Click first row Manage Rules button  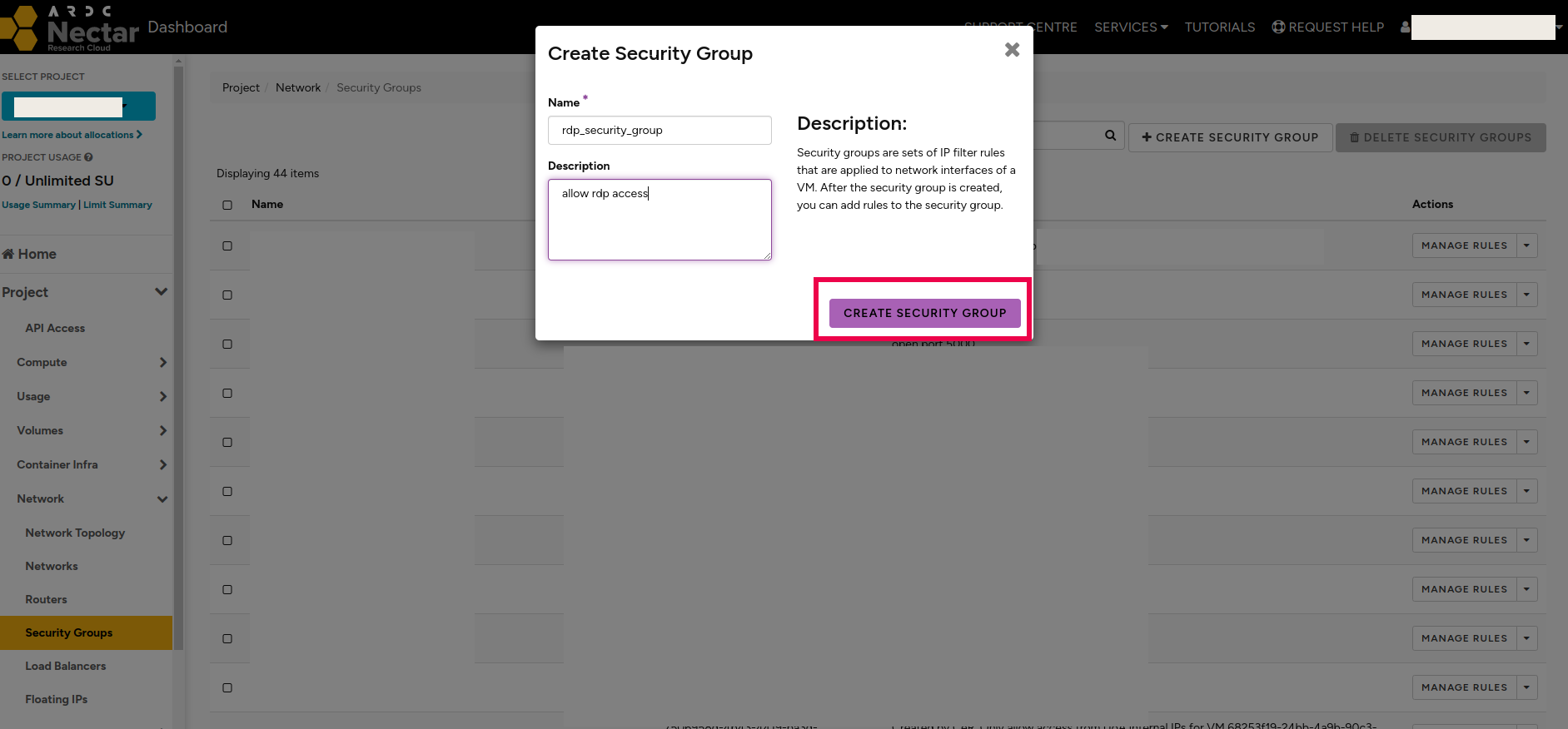tap(1464, 245)
